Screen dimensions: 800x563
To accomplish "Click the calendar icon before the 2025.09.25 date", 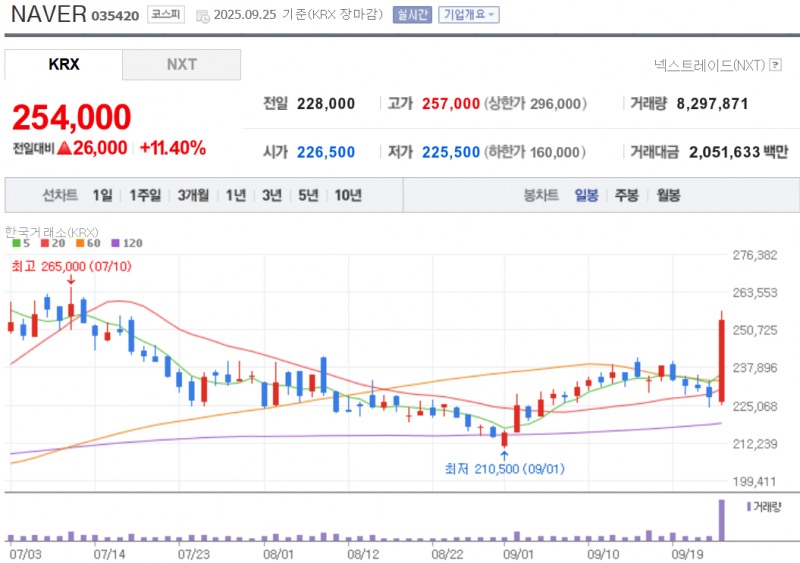I will point(203,16).
